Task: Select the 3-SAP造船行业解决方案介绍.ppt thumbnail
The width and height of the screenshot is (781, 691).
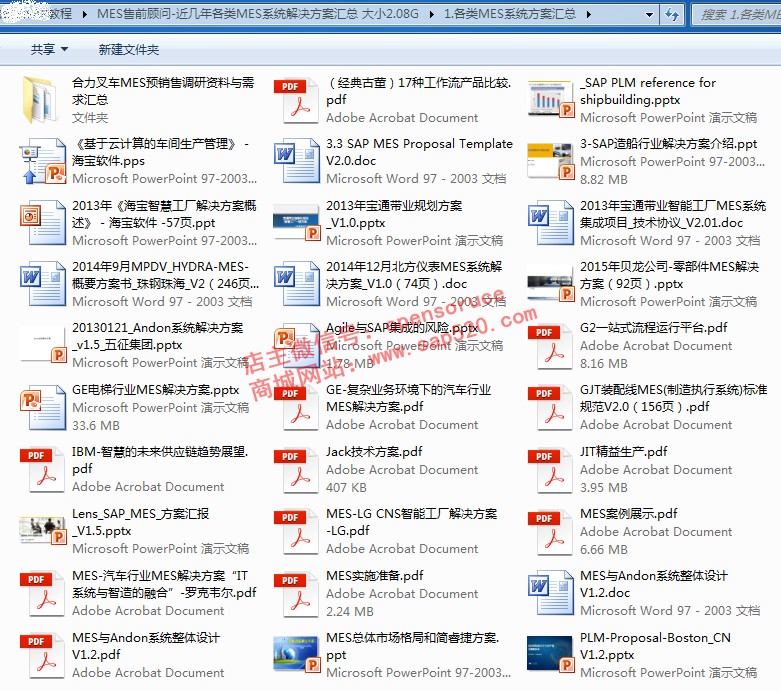Action: [x=550, y=161]
